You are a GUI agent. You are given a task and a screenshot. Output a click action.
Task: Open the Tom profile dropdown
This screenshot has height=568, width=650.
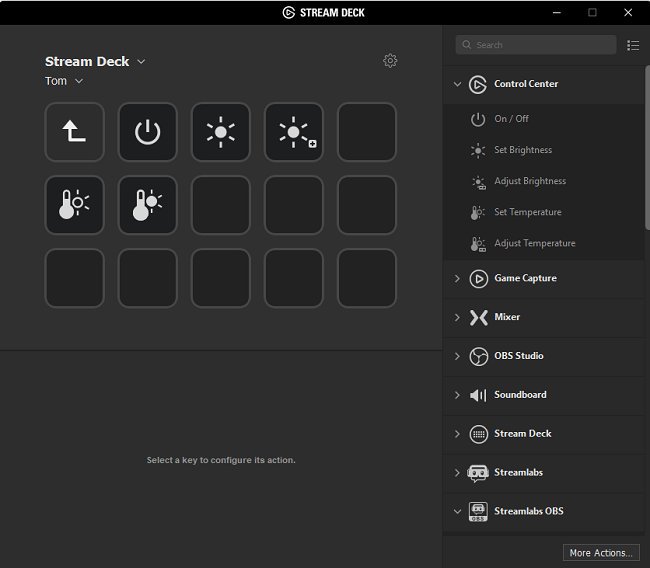point(79,81)
